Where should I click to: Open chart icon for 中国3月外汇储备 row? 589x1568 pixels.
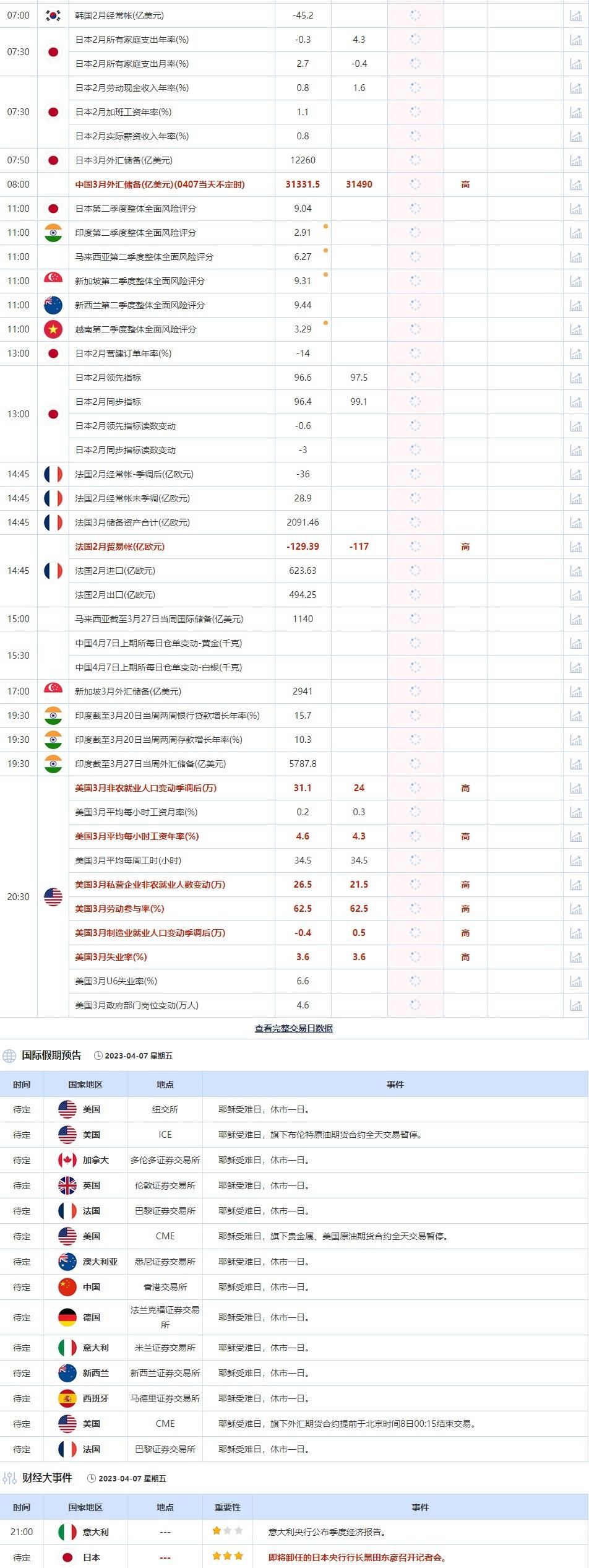coord(575,184)
